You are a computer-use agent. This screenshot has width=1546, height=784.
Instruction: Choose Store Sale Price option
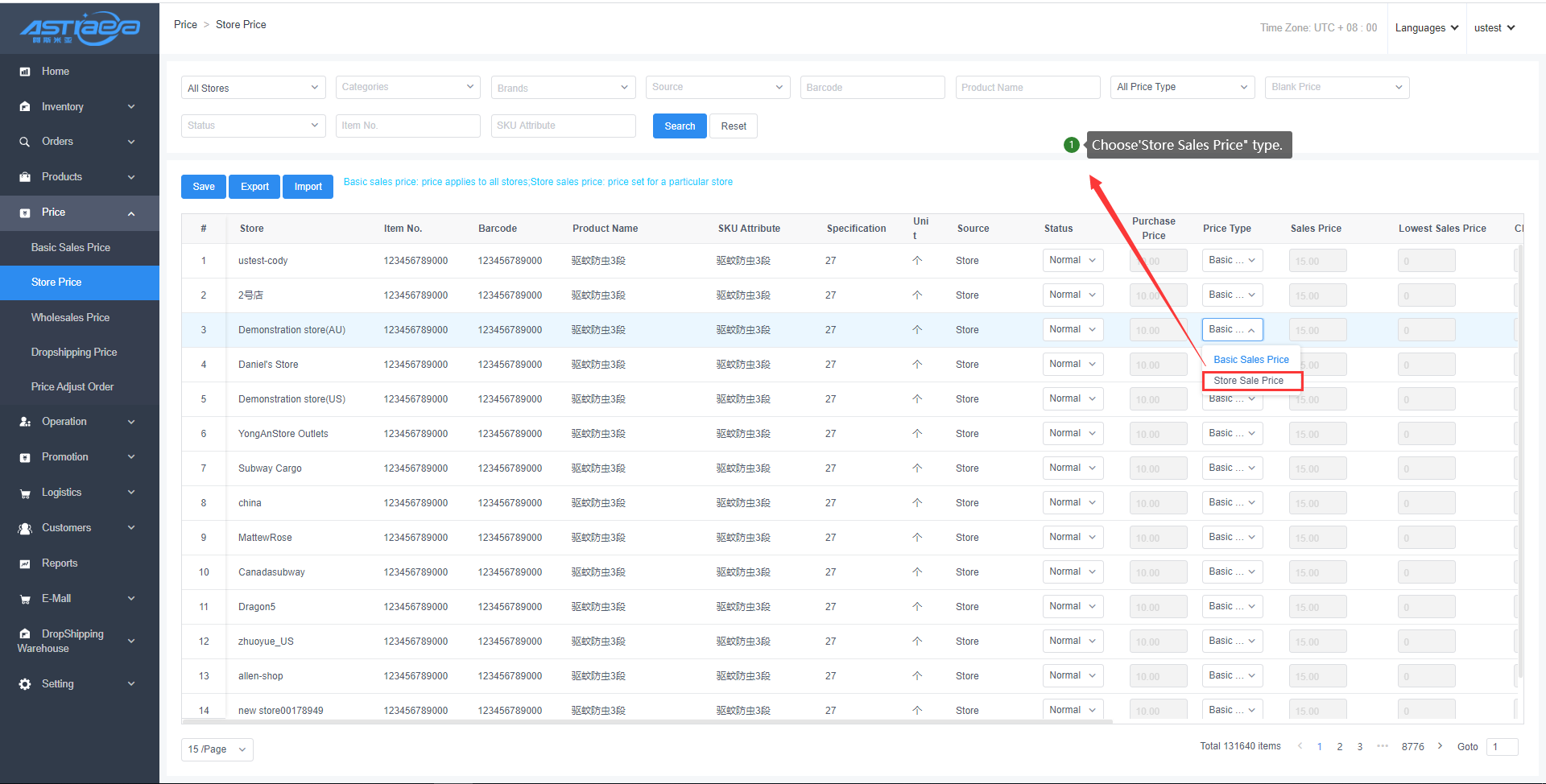point(1248,381)
